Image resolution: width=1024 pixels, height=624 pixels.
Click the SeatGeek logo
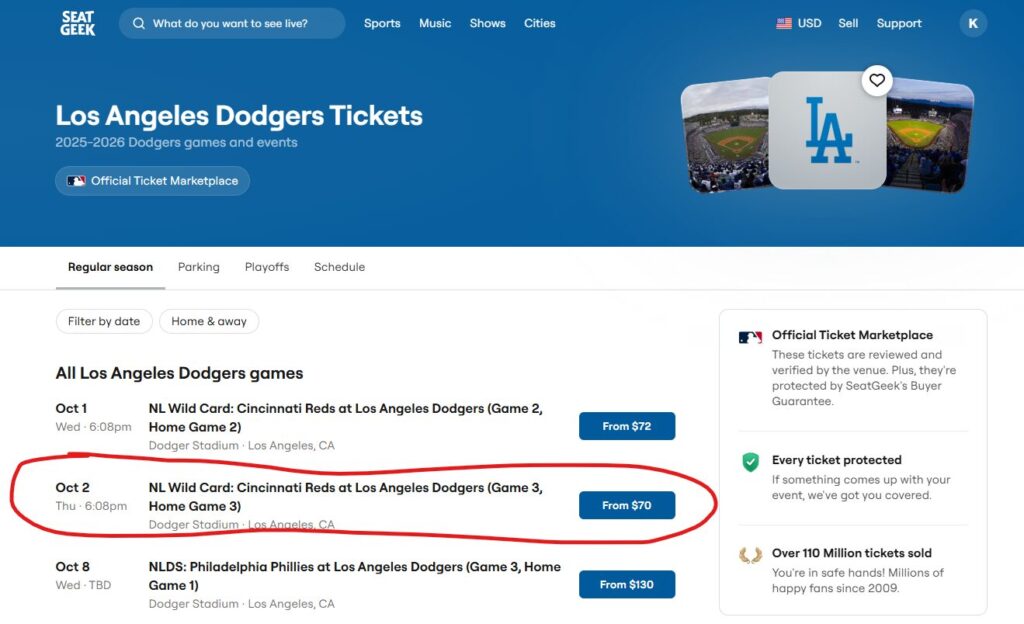pos(77,23)
